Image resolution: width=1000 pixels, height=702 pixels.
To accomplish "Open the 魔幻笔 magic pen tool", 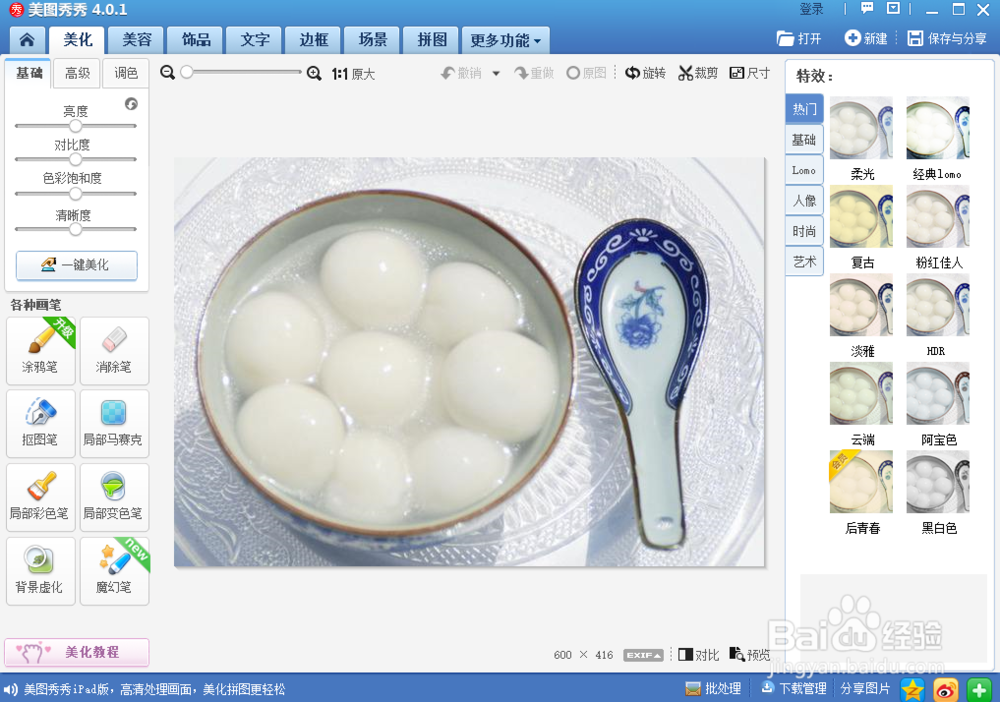I will 114,571.
